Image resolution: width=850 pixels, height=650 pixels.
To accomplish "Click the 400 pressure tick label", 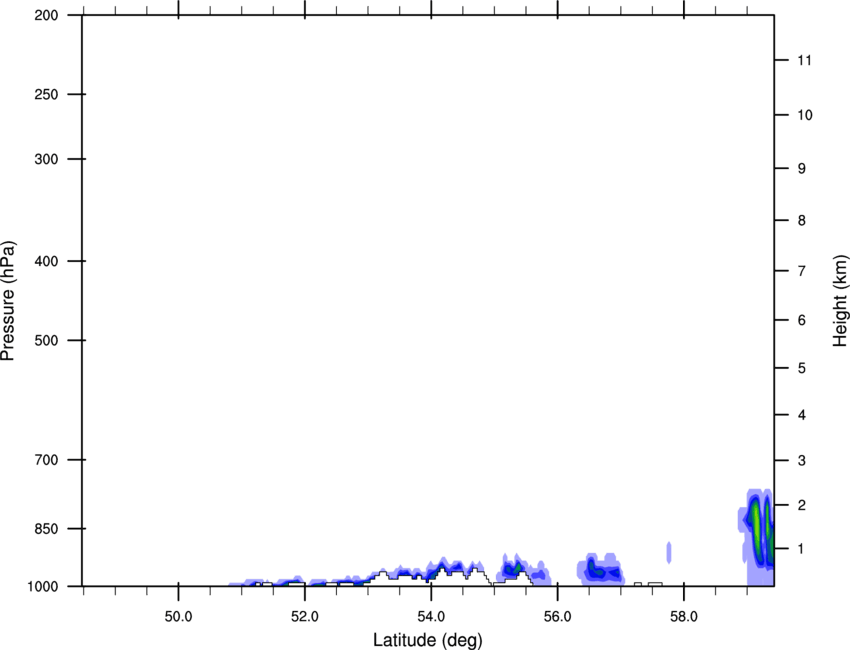I will pyautogui.click(x=46, y=261).
